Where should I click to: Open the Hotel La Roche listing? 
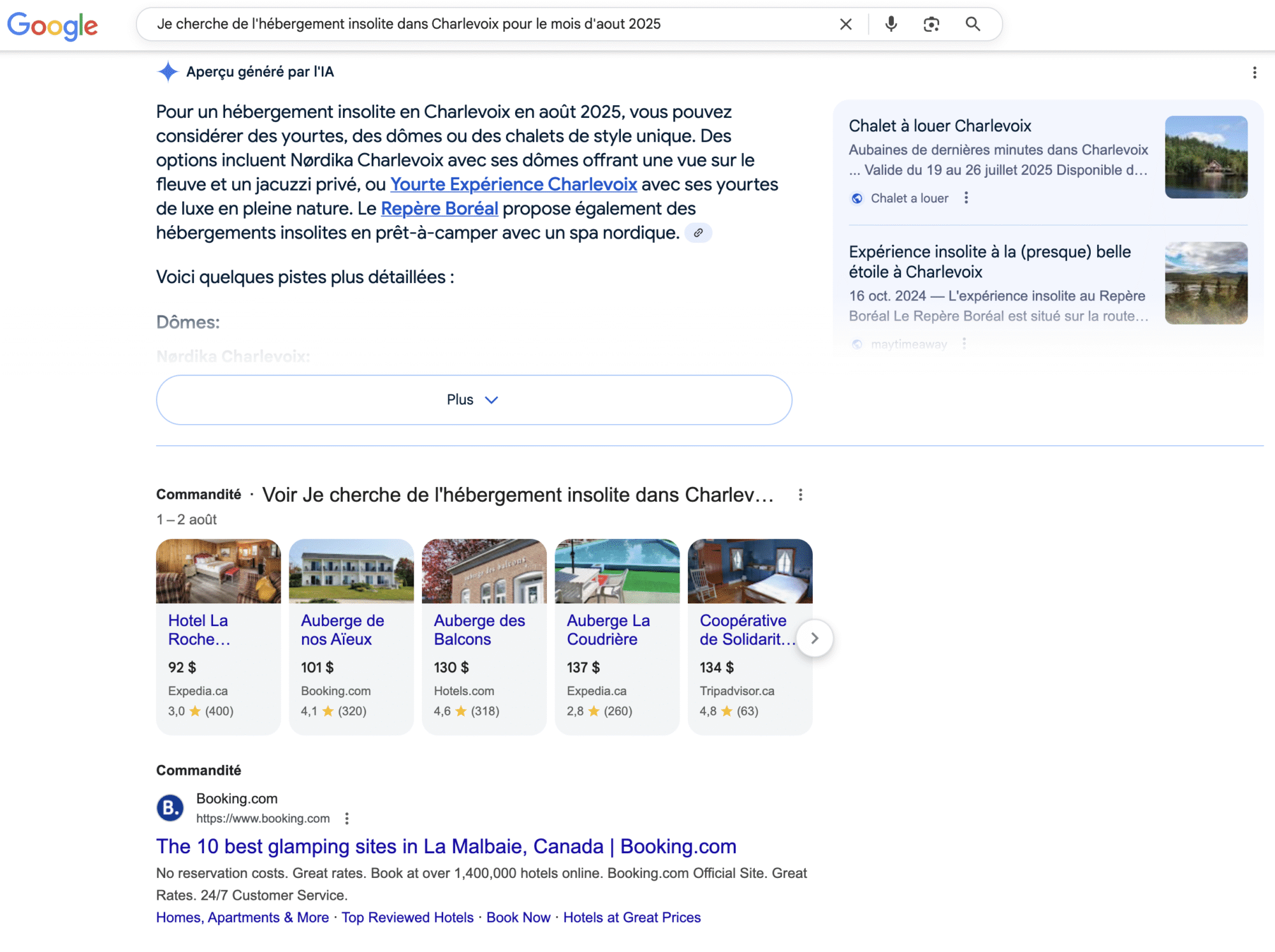pos(198,630)
